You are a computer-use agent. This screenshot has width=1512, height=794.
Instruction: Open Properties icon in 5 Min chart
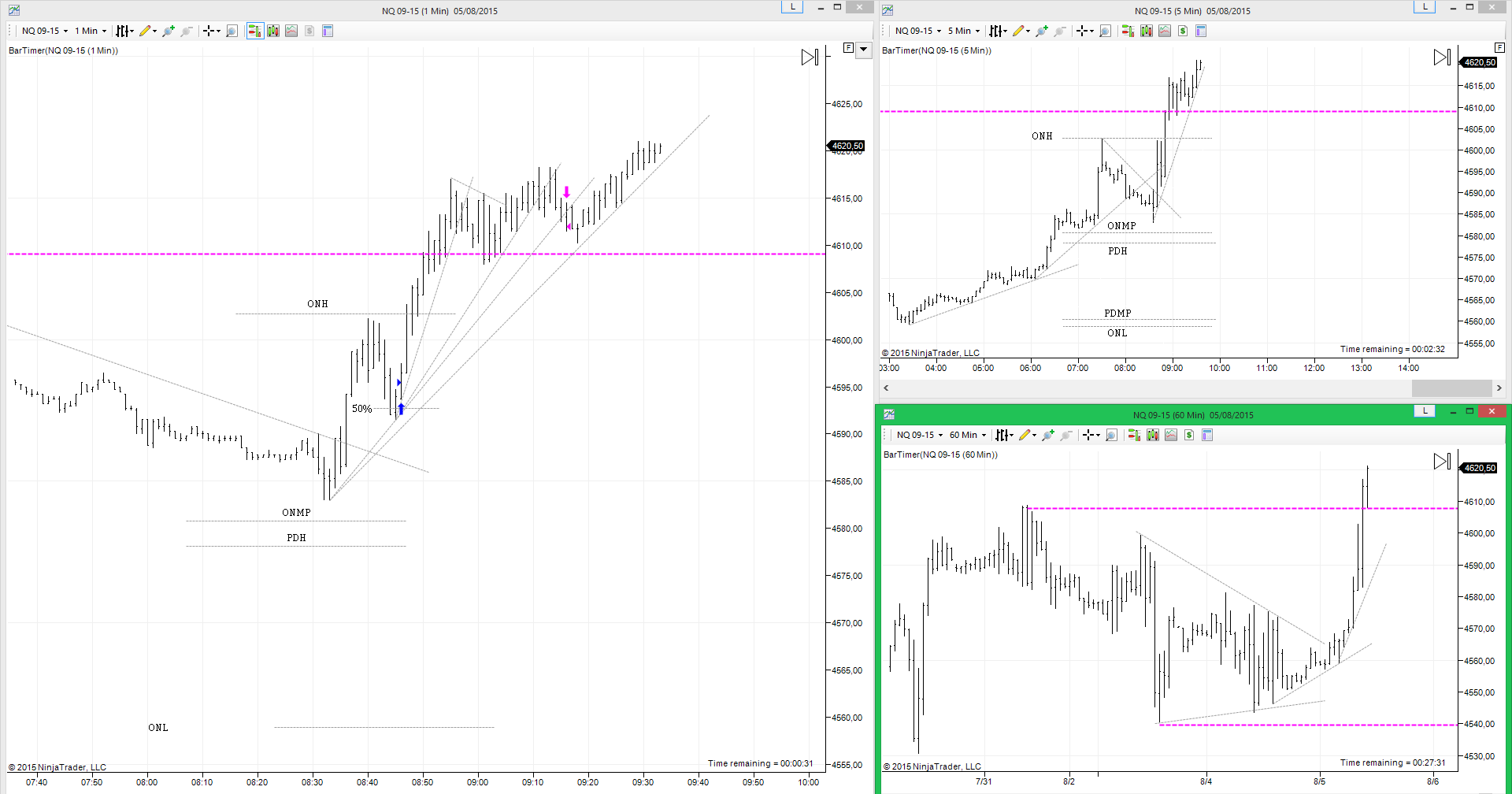[x=1201, y=31]
